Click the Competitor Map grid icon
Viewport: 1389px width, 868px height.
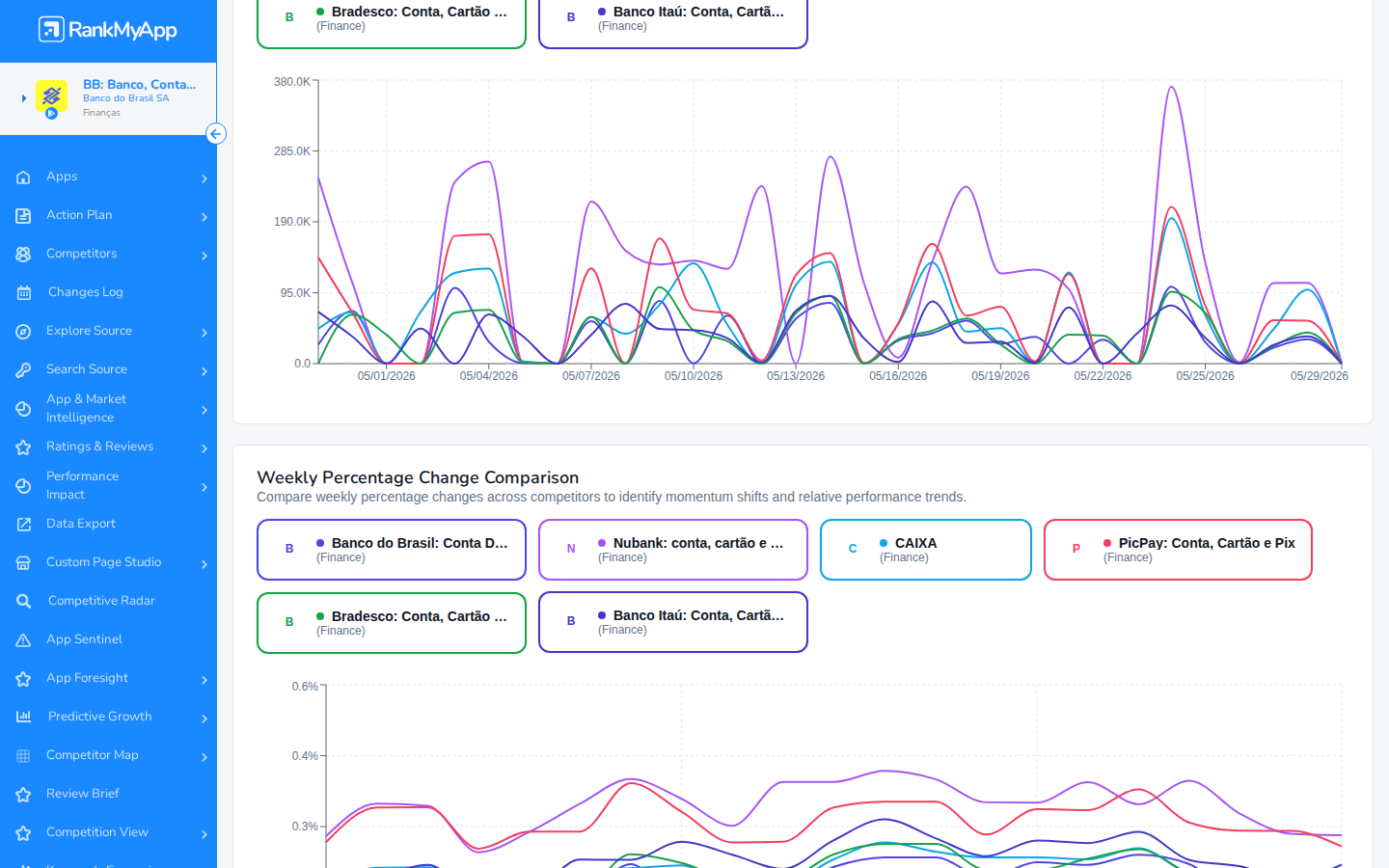pyautogui.click(x=23, y=756)
